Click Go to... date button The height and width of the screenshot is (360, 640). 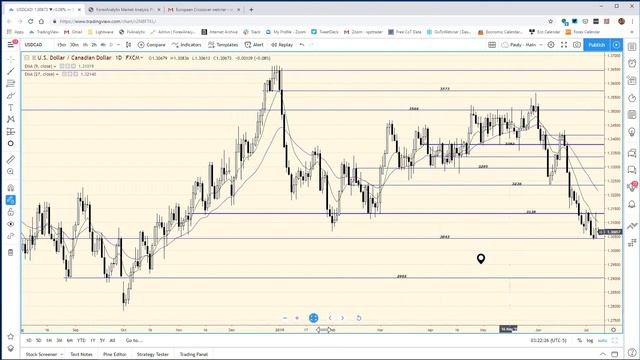click(x=134, y=340)
